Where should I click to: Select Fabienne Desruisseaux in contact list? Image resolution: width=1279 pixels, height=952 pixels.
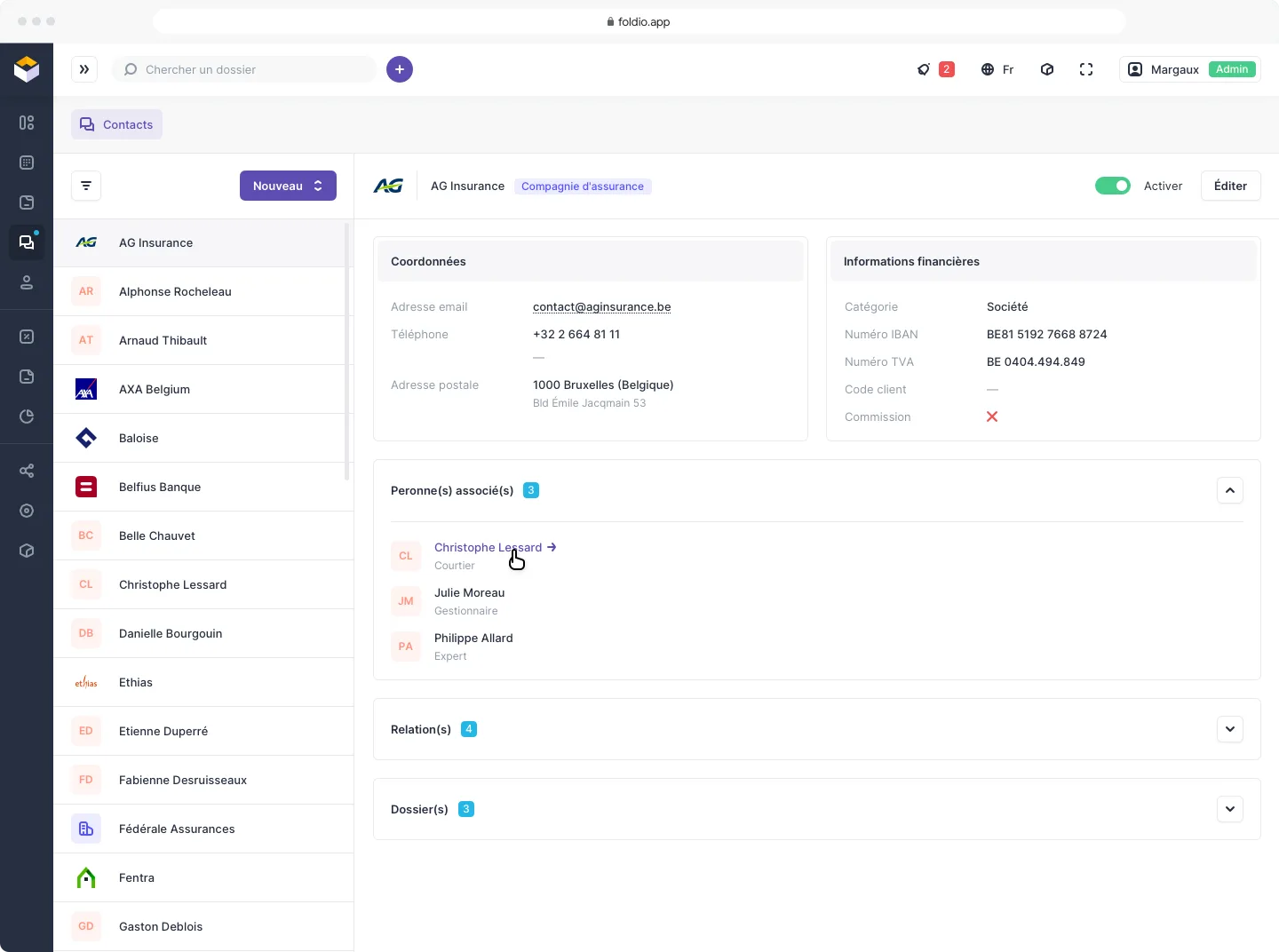203,780
